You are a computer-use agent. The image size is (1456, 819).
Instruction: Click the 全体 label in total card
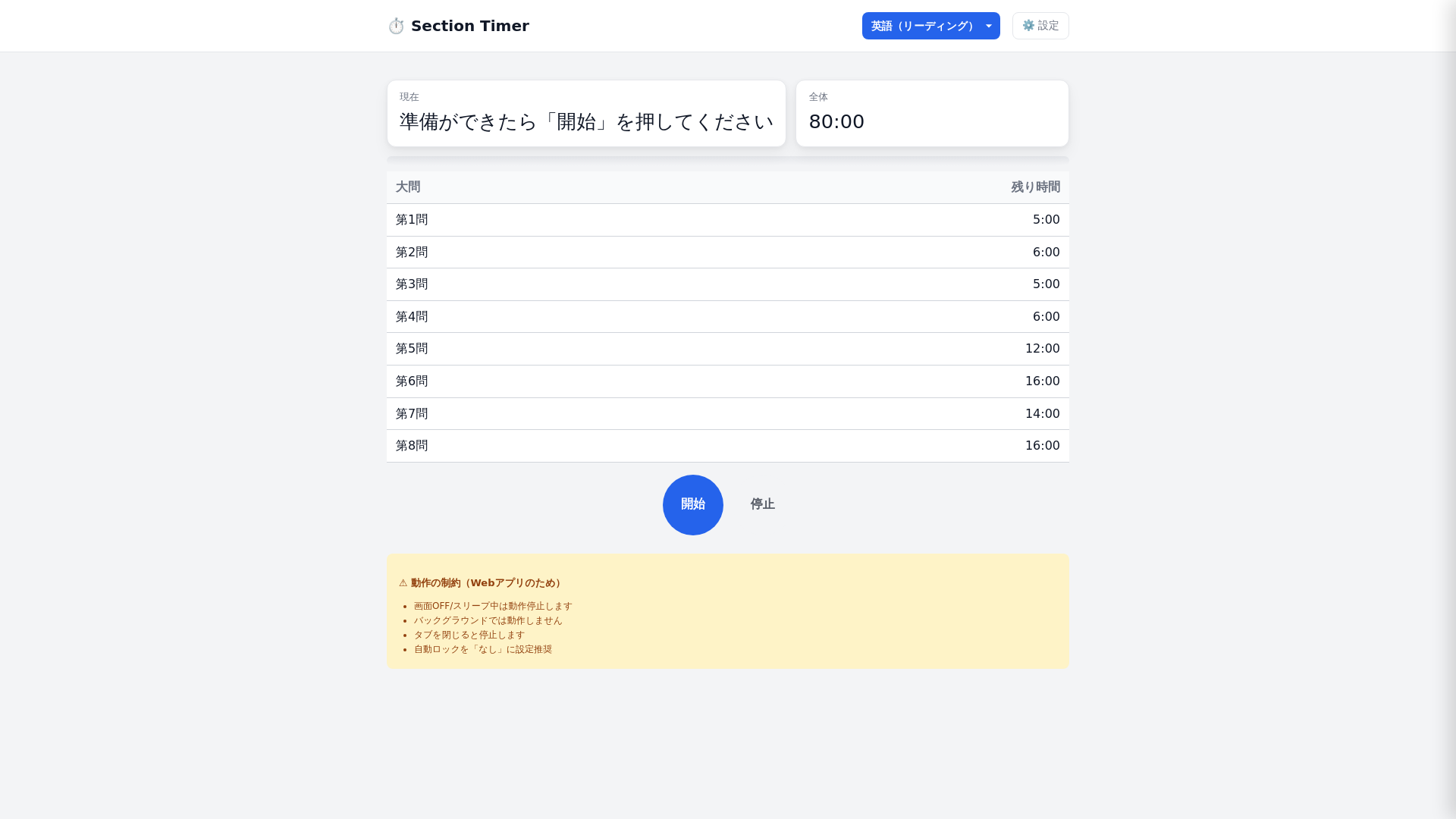pos(818,96)
